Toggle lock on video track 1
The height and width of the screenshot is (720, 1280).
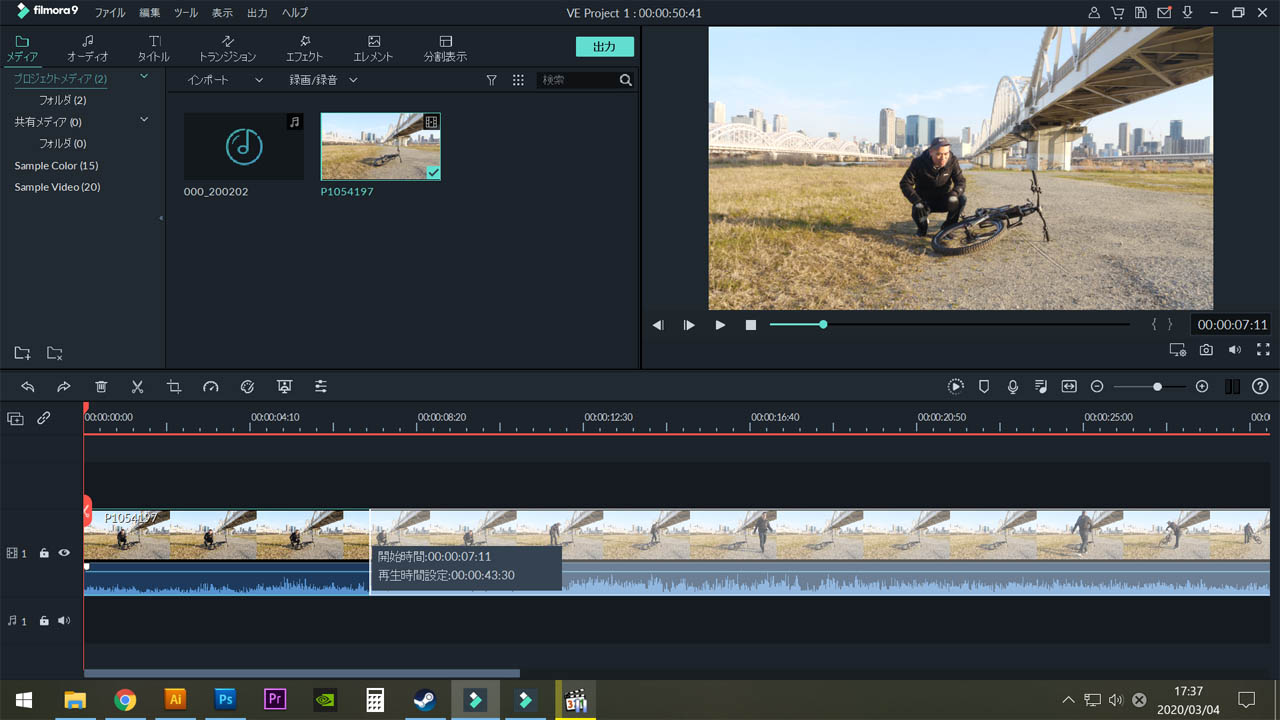tap(44, 552)
